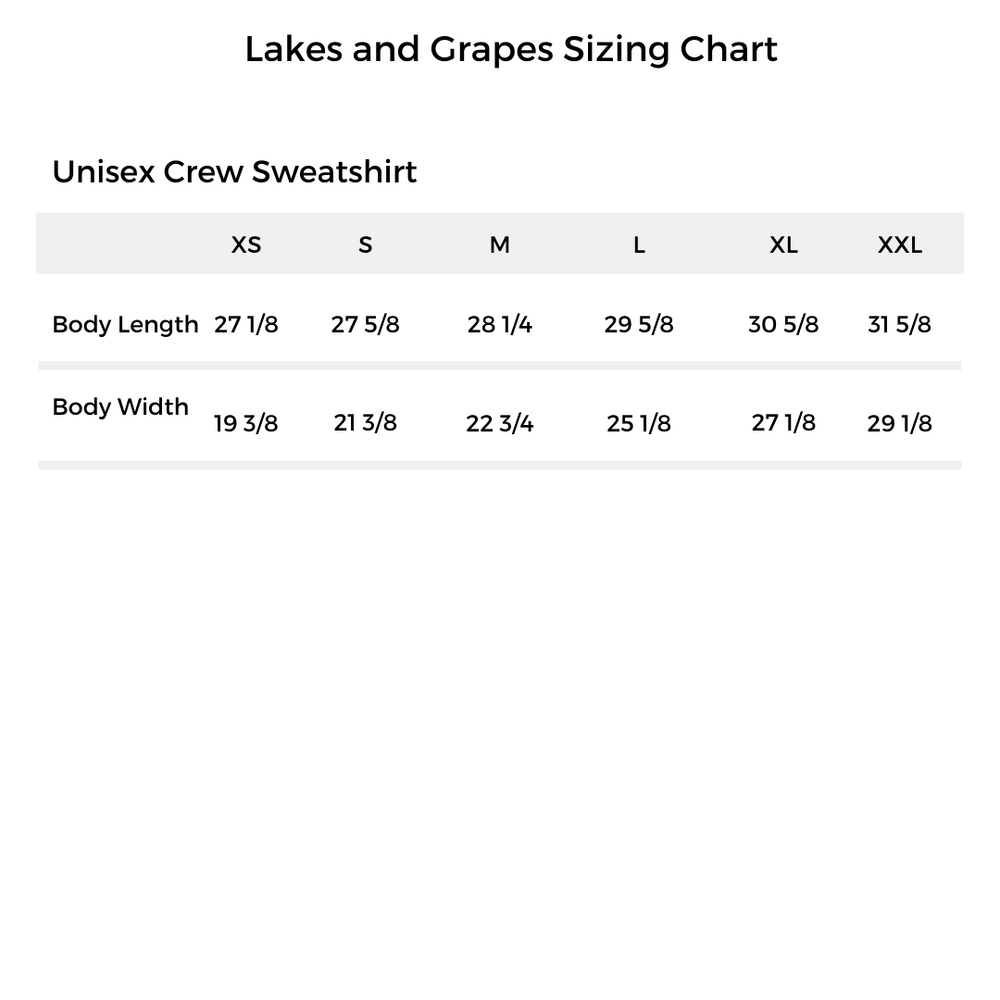Click the Unisex Crew Sweatshirt heading
The width and height of the screenshot is (1000, 1000).
click(x=234, y=172)
